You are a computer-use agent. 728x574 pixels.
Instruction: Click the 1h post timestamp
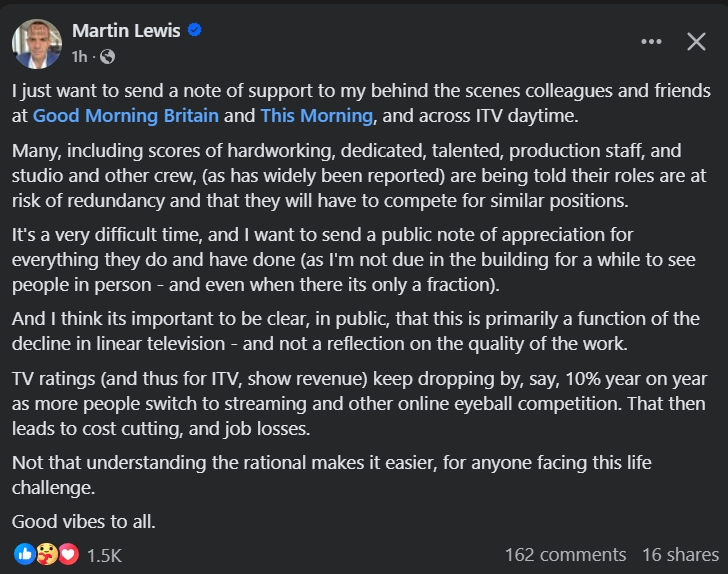pos(79,56)
